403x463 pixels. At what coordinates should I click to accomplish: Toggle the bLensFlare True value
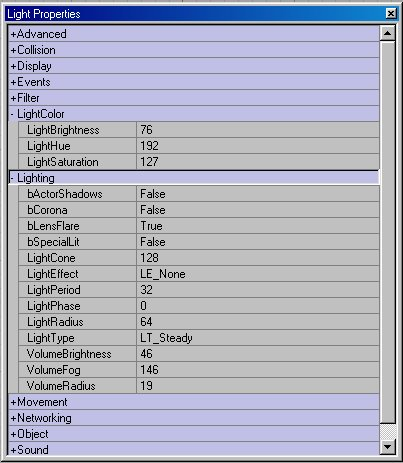(x=258, y=226)
